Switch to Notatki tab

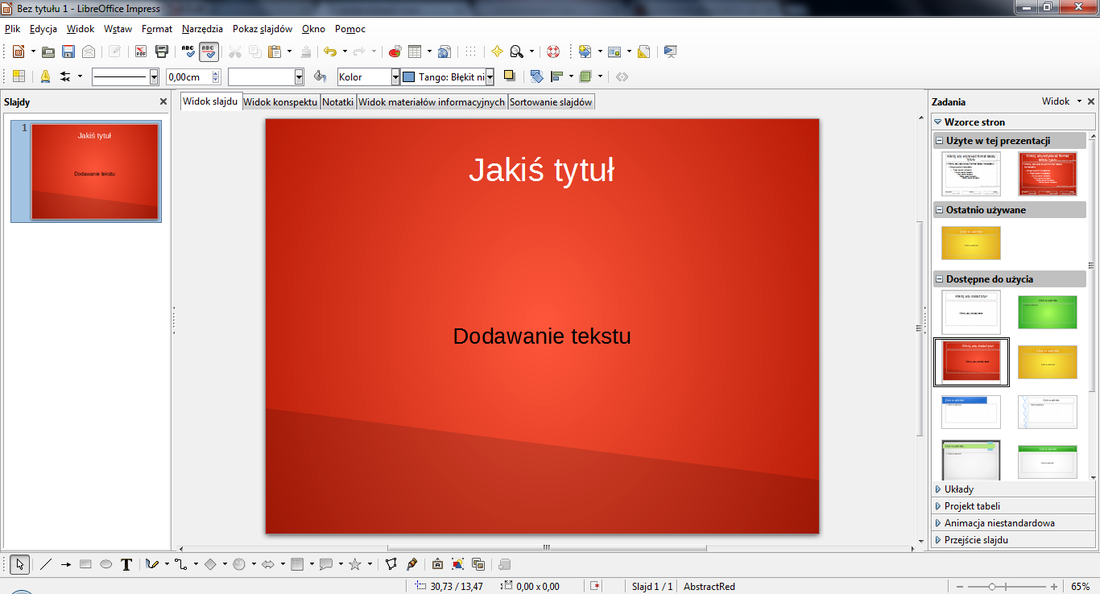(x=338, y=102)
